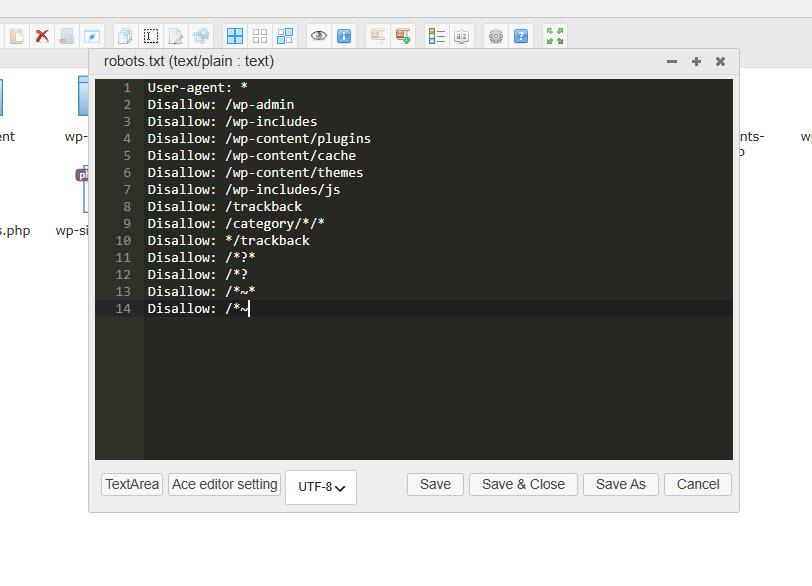Close the robots.txt editor dialog
The height and width of the screenshot is (586, 812).
click(720, 62)
